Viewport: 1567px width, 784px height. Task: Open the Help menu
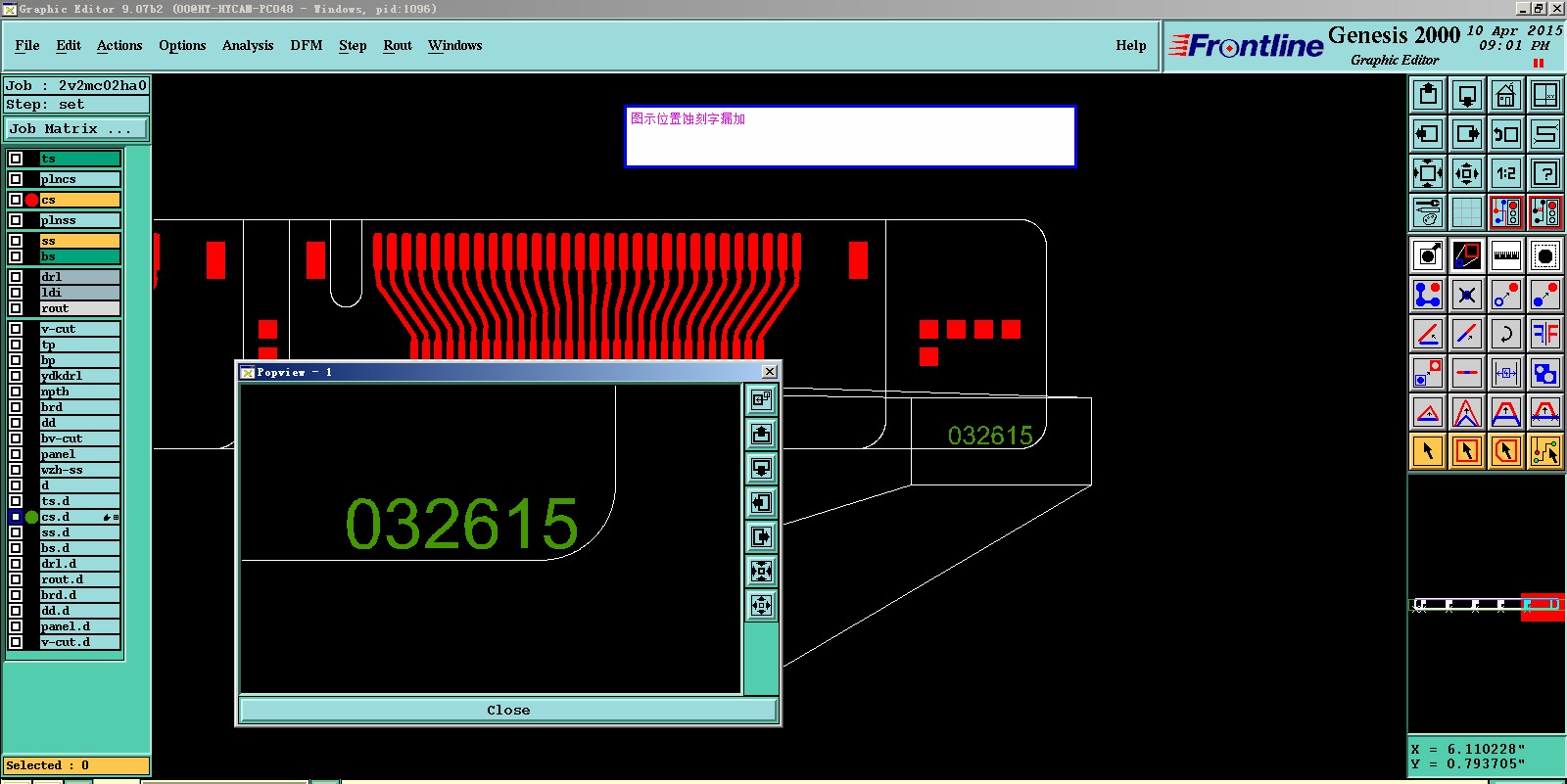click(1131, 45)
